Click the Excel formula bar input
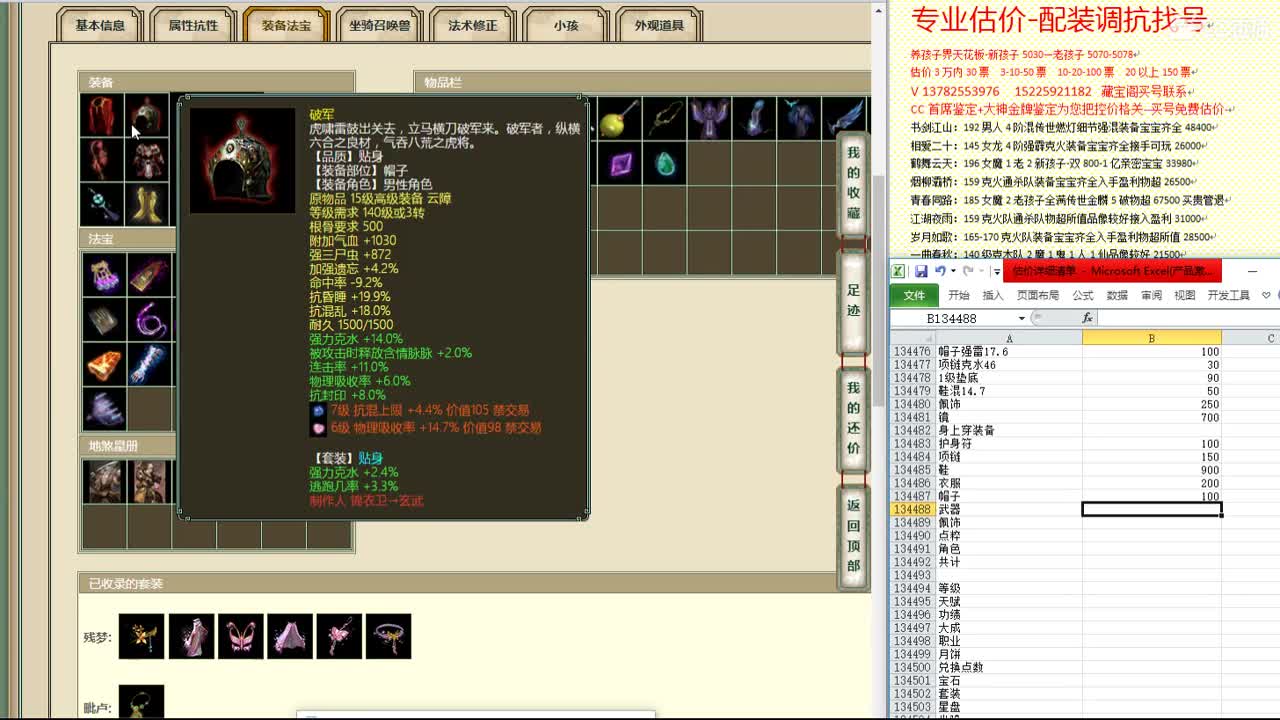This screenshot has width=1280, height=720. point(1187,318)
